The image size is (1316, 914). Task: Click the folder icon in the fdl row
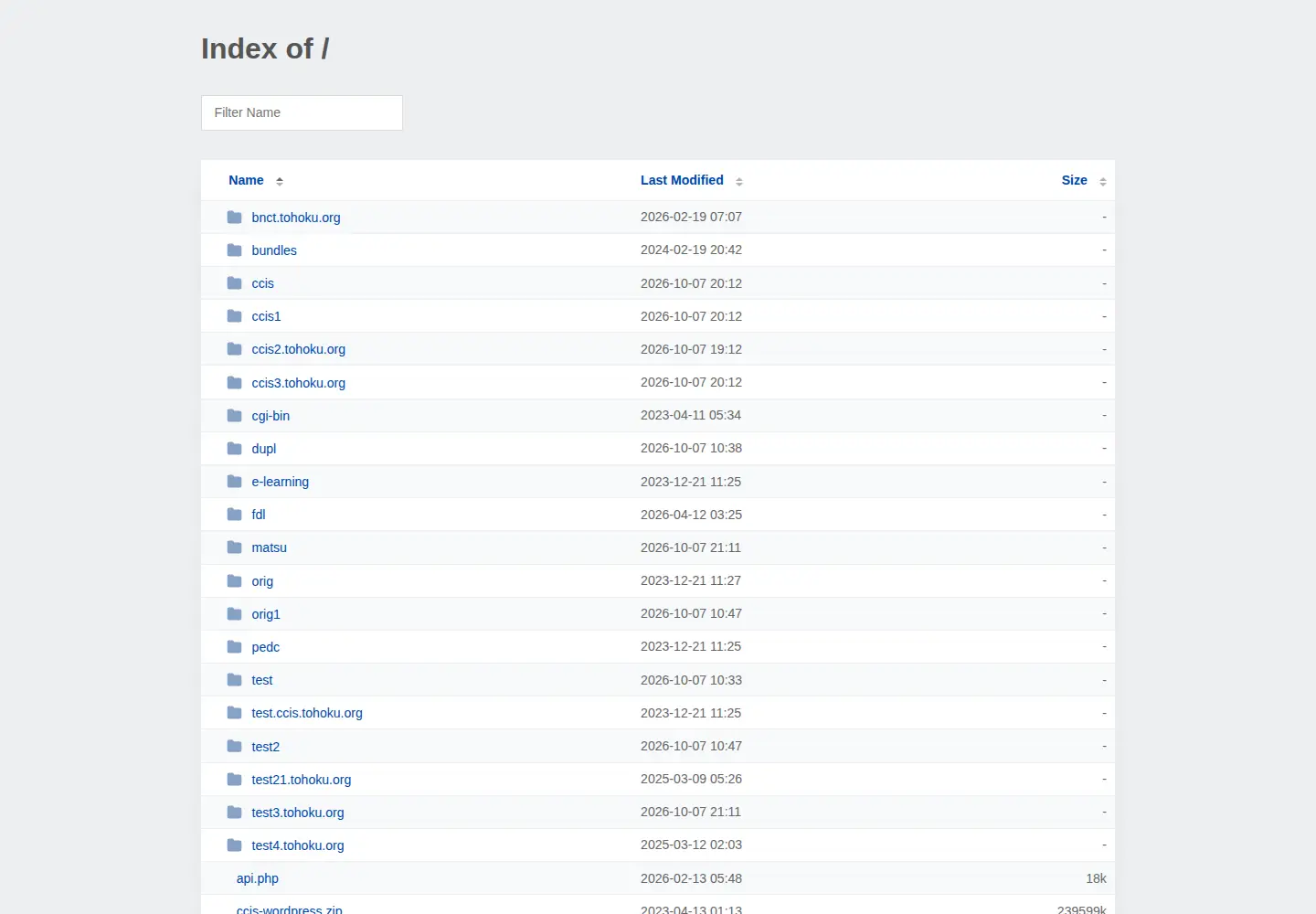235,515
